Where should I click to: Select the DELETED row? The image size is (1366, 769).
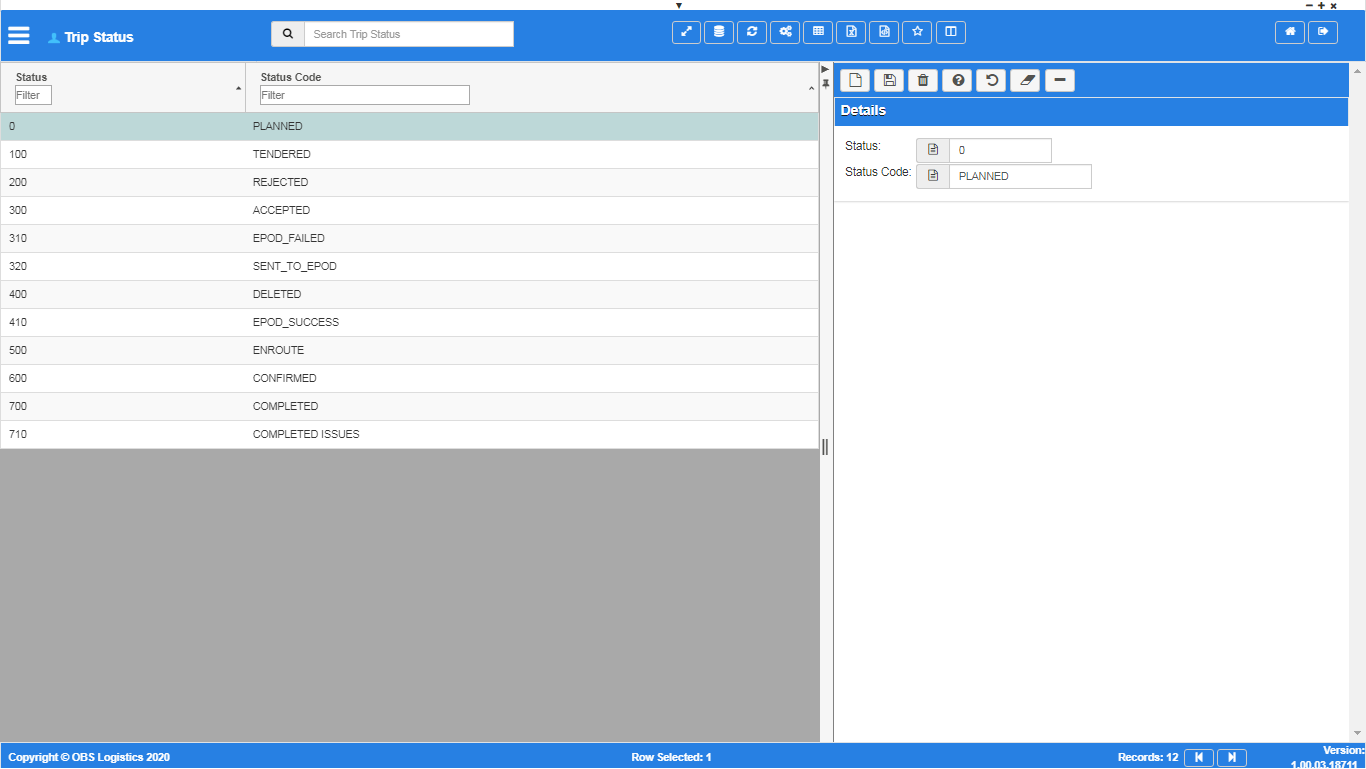point(409,294)
